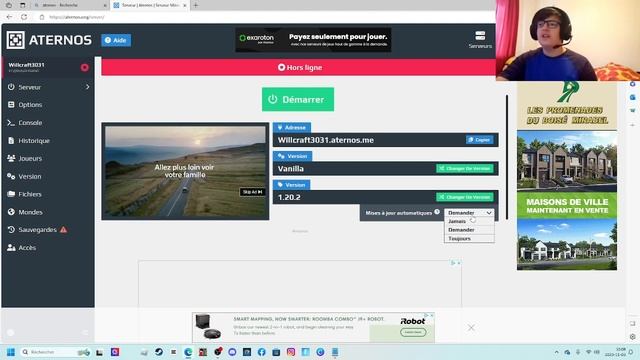Switch to the first browser tab
The width and height of the screenshot is (640, 360).
click(x=69, y=5)
